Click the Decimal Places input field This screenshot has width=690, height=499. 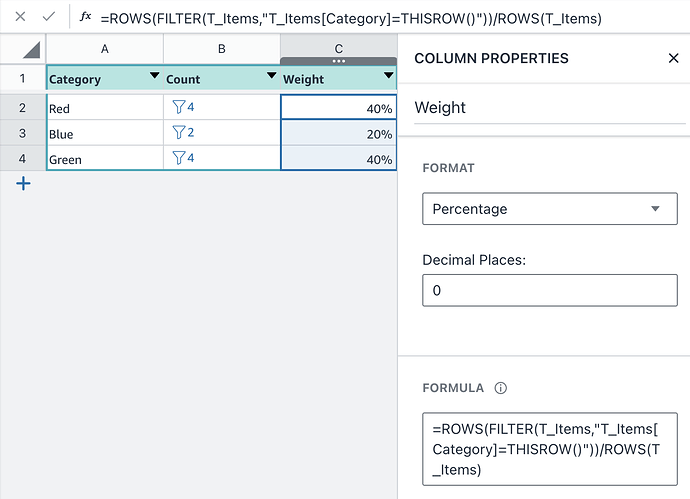pyautogui.click(x=549, y=290)
